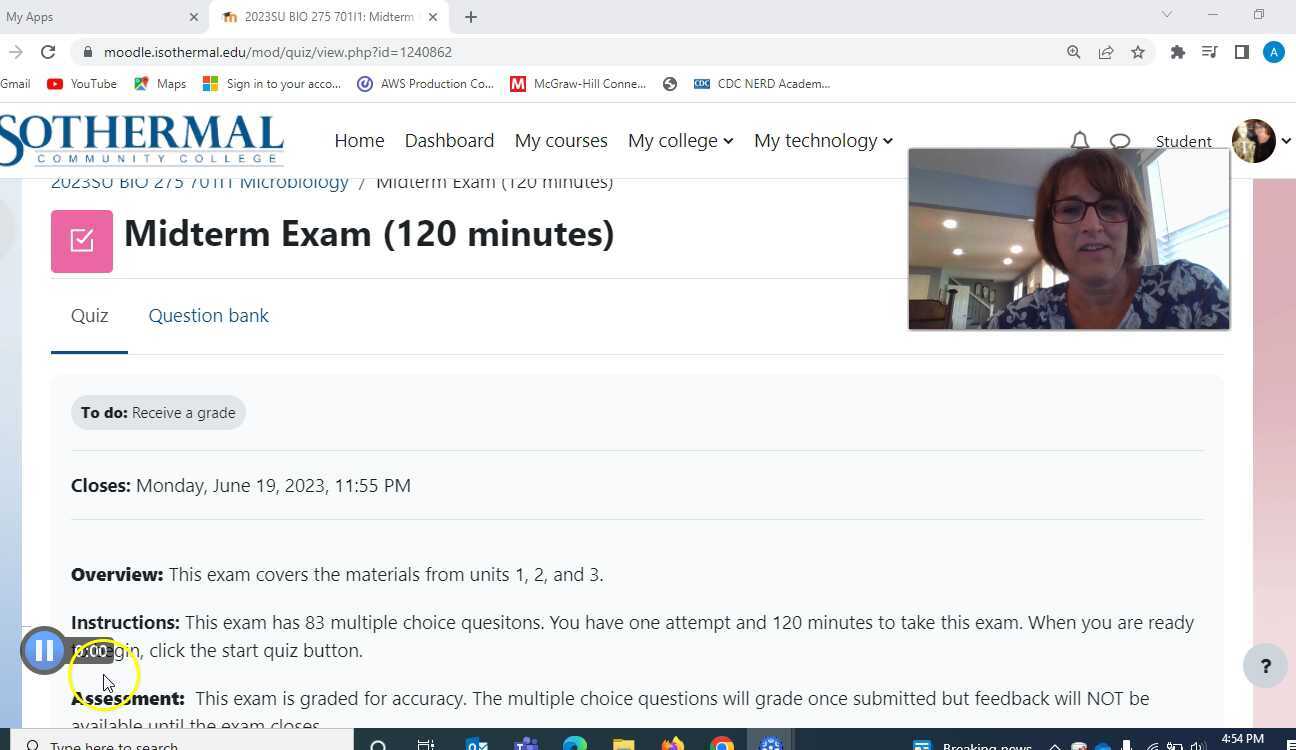The height and width of the screenshot is (750, 1296).
Task: Open the Student profile chevron menu
Action: (x=1287, y=142)
